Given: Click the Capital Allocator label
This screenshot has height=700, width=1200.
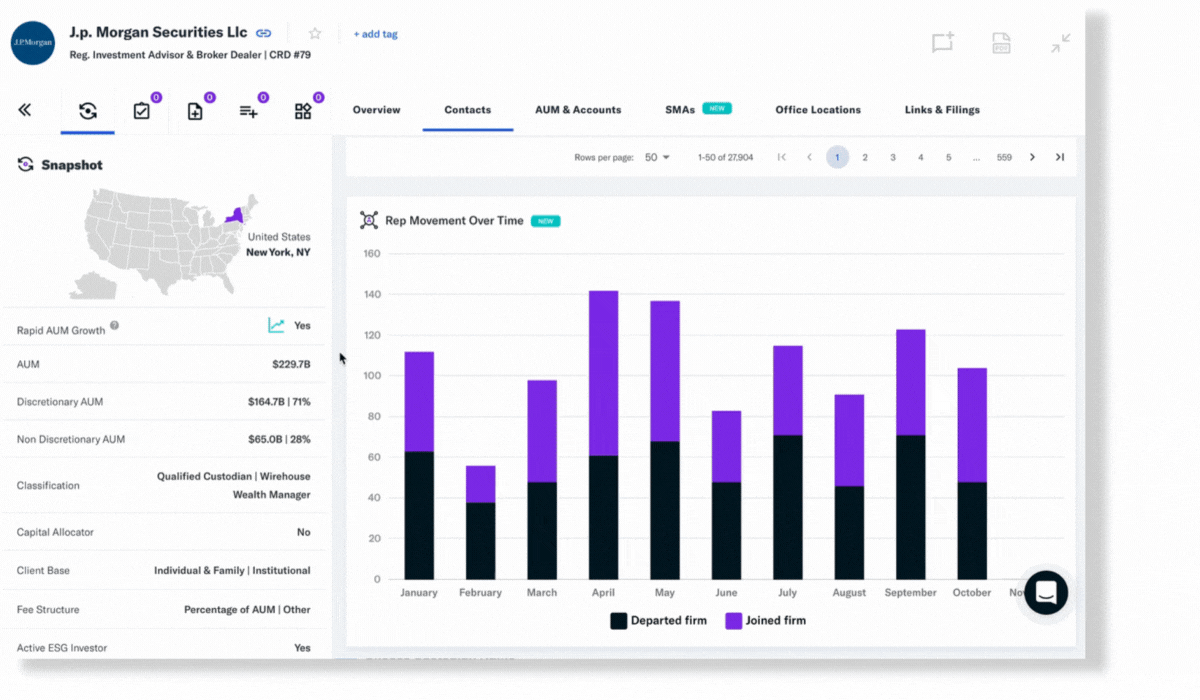Looking at the screenshot, I should point(55,533).
